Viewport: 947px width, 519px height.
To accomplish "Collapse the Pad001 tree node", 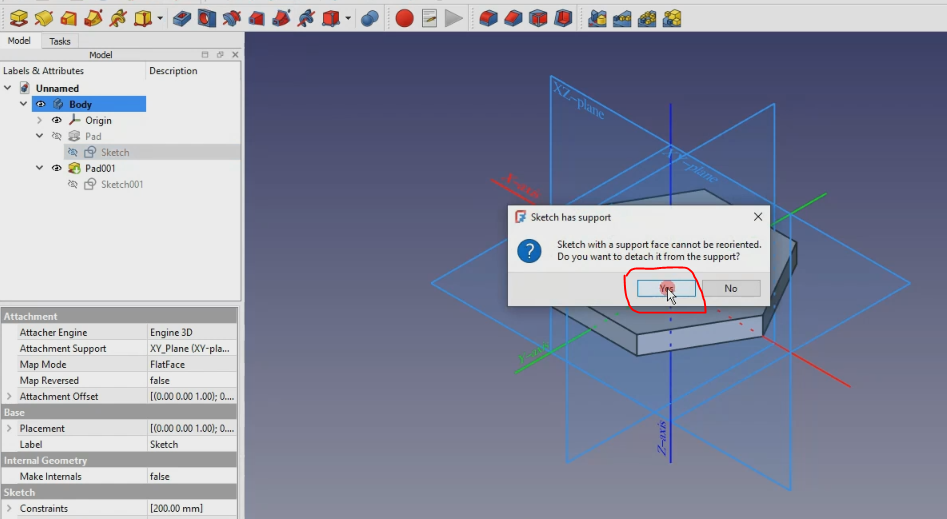I will (39, 168).
